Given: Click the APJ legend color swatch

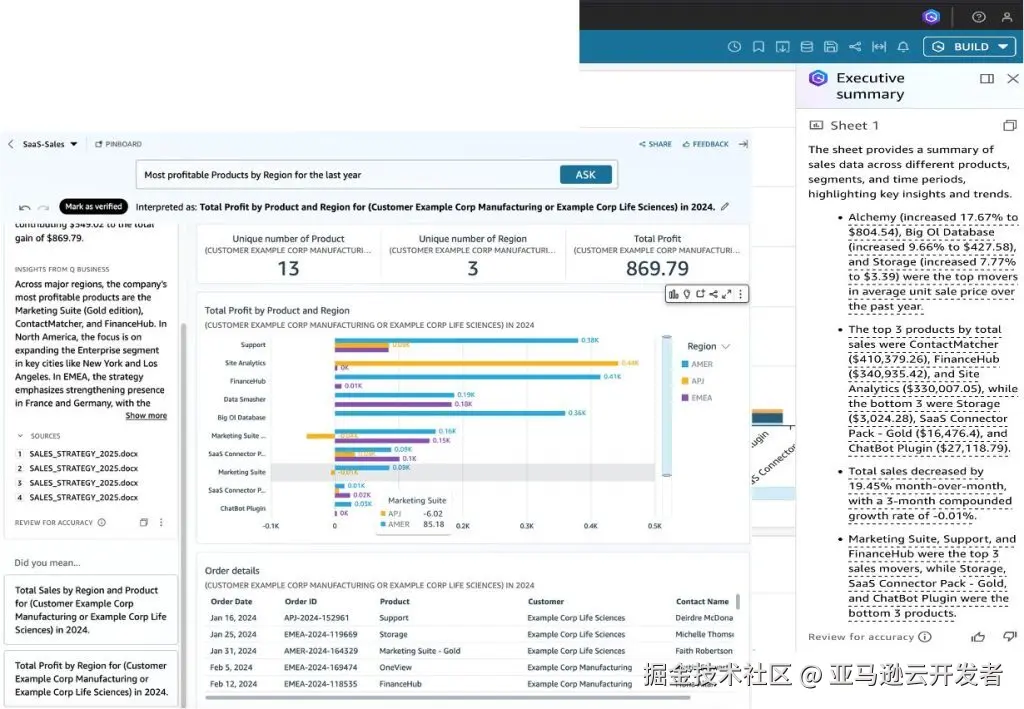Looking at the screenshot, I should tap(685, 381).
